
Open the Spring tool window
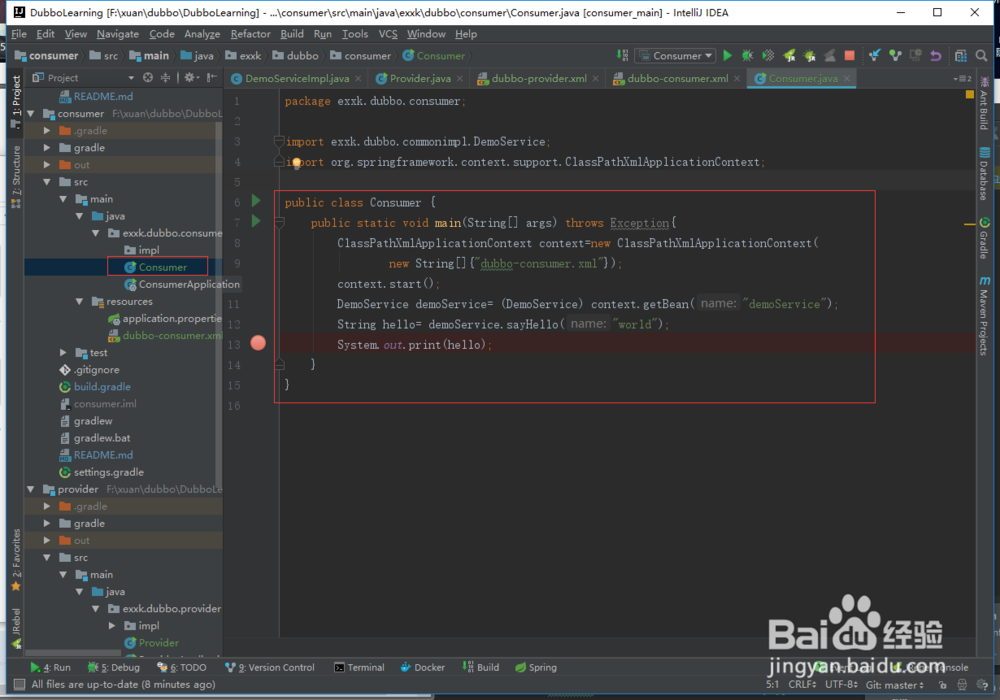pyautogui.click(x=536, y=667)
